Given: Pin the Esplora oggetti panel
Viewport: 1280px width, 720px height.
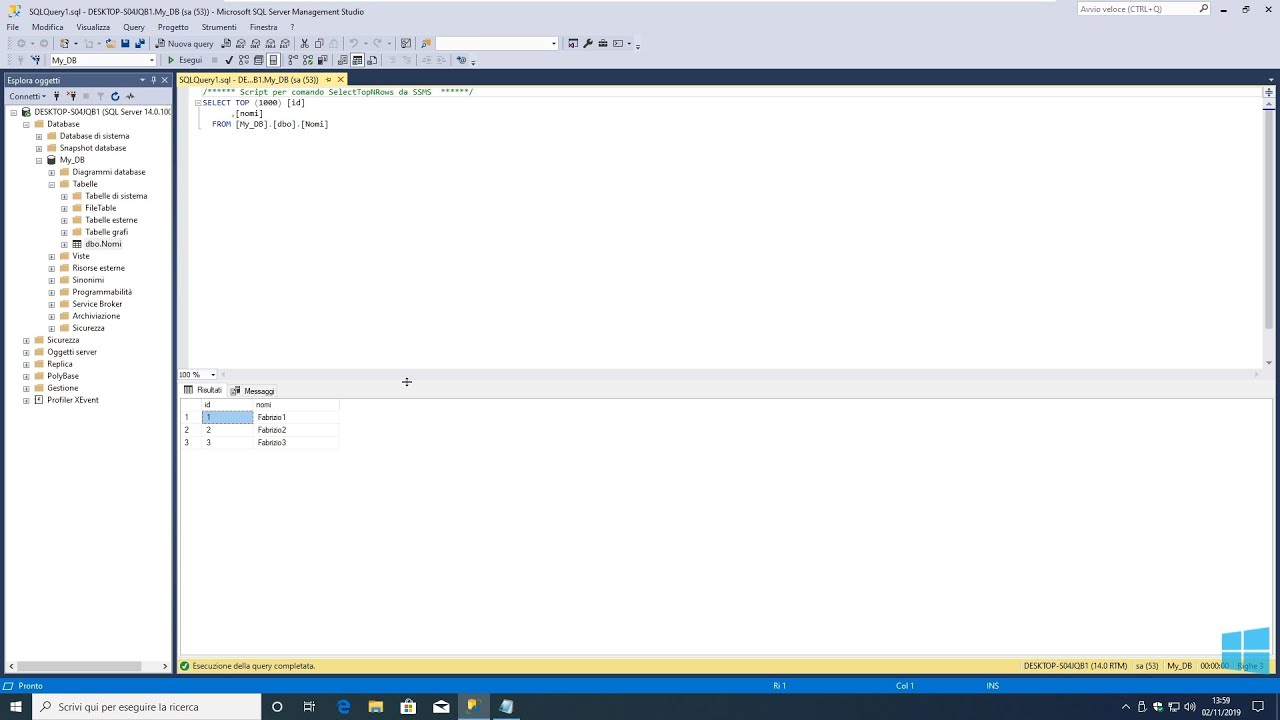Looking at the screenshot, I should tap(153, 80).
